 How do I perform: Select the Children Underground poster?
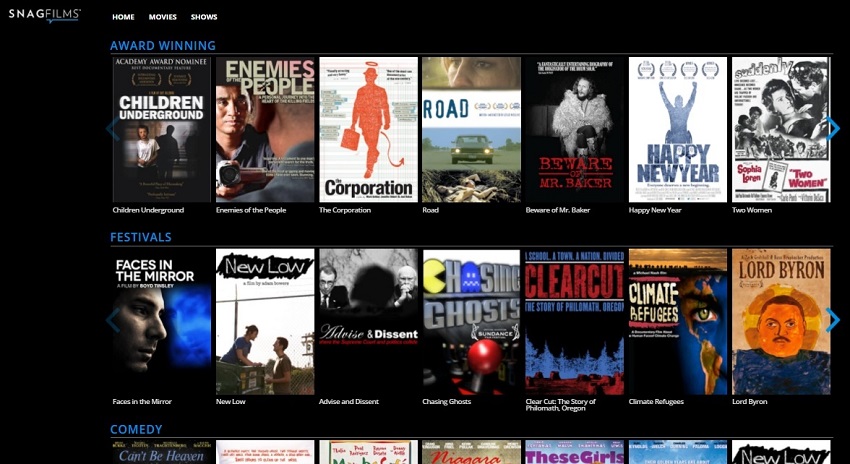(x=161, y=129)
